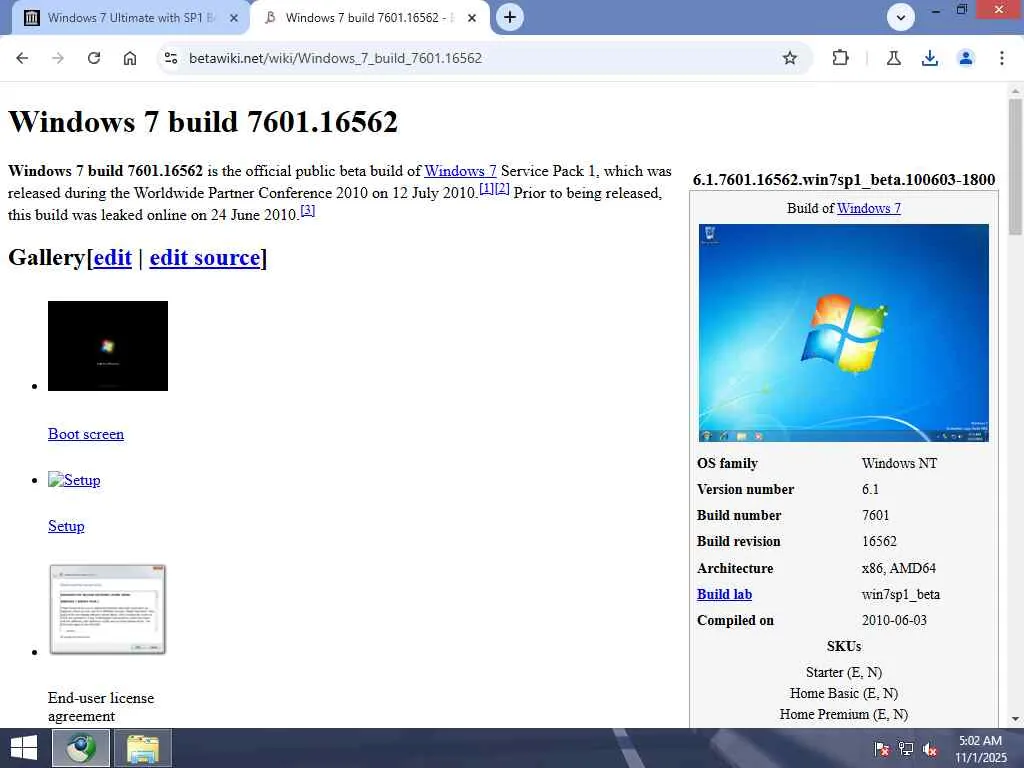Click the 16562 build revision value
The height and width of the screenshot is (768, 1024).
tap(879, 541)
